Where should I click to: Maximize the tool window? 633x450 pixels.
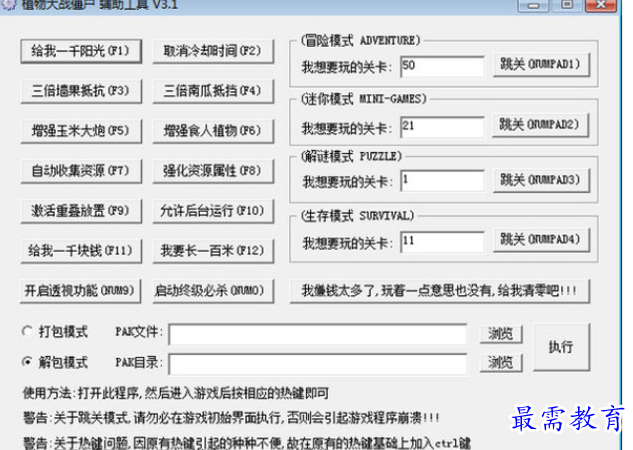click(567, 5)
